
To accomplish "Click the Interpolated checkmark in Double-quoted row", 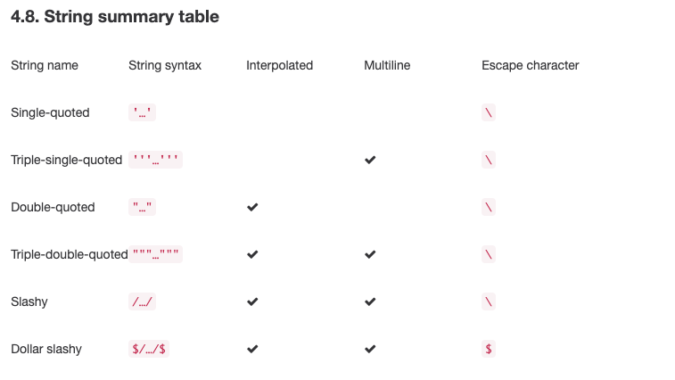I will [253, 207].
